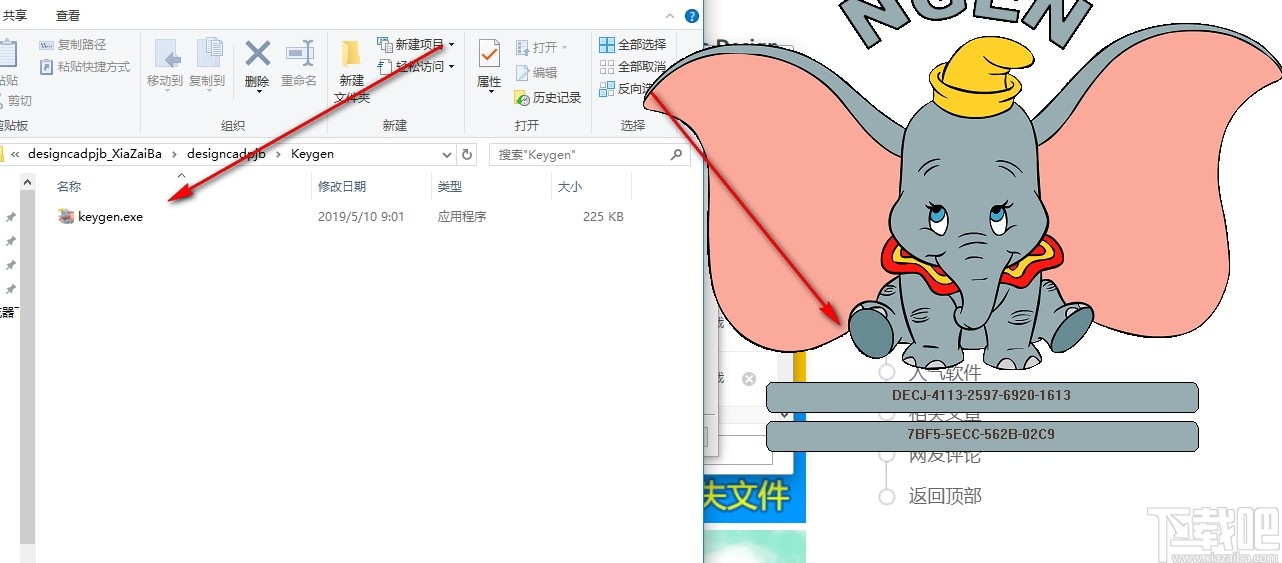Viewport: 1282px width, 563px height.
Task: Click the 剪切 scissors command
Action: coord(16,101)
